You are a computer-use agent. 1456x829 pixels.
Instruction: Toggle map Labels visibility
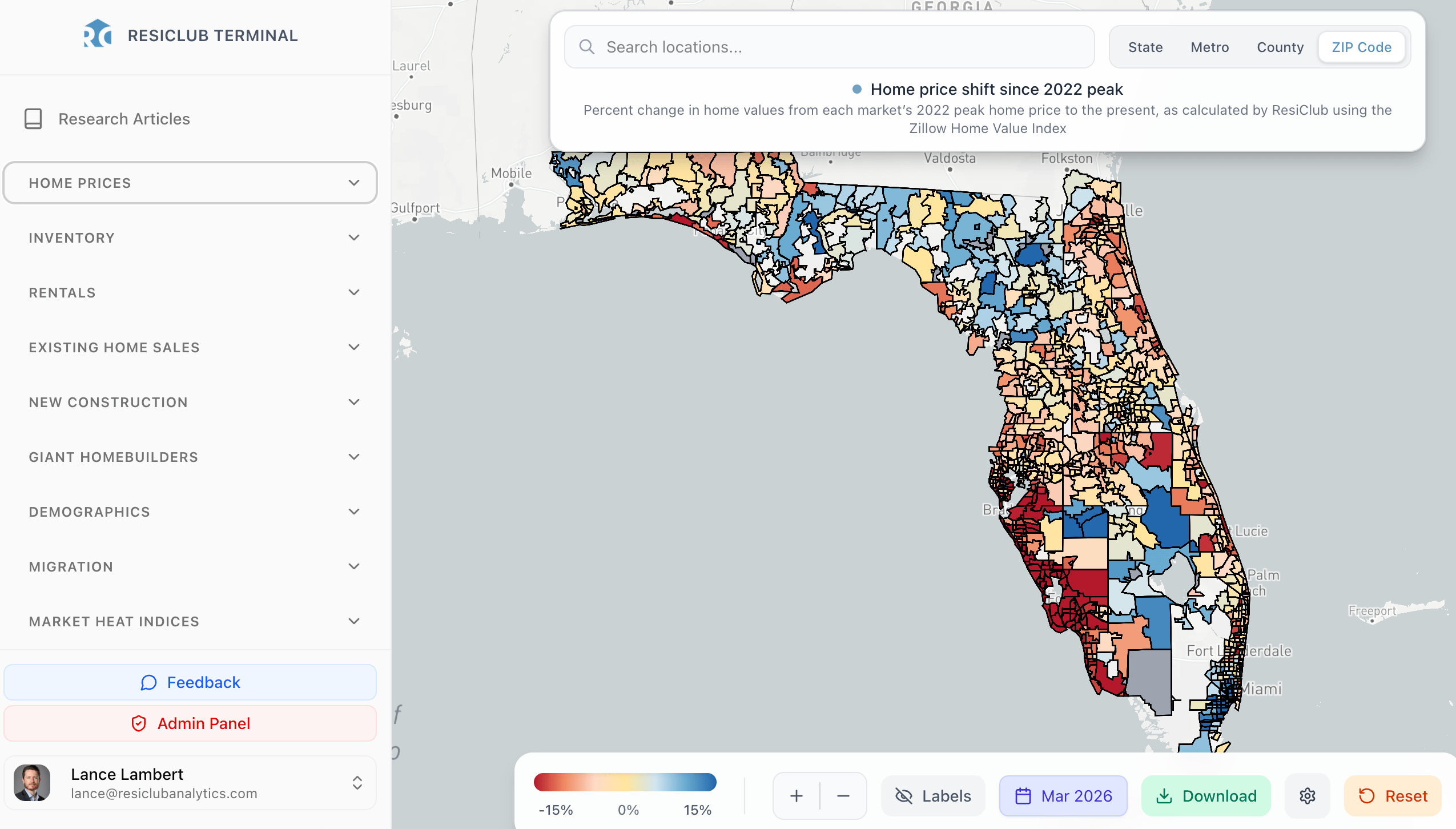933,795
